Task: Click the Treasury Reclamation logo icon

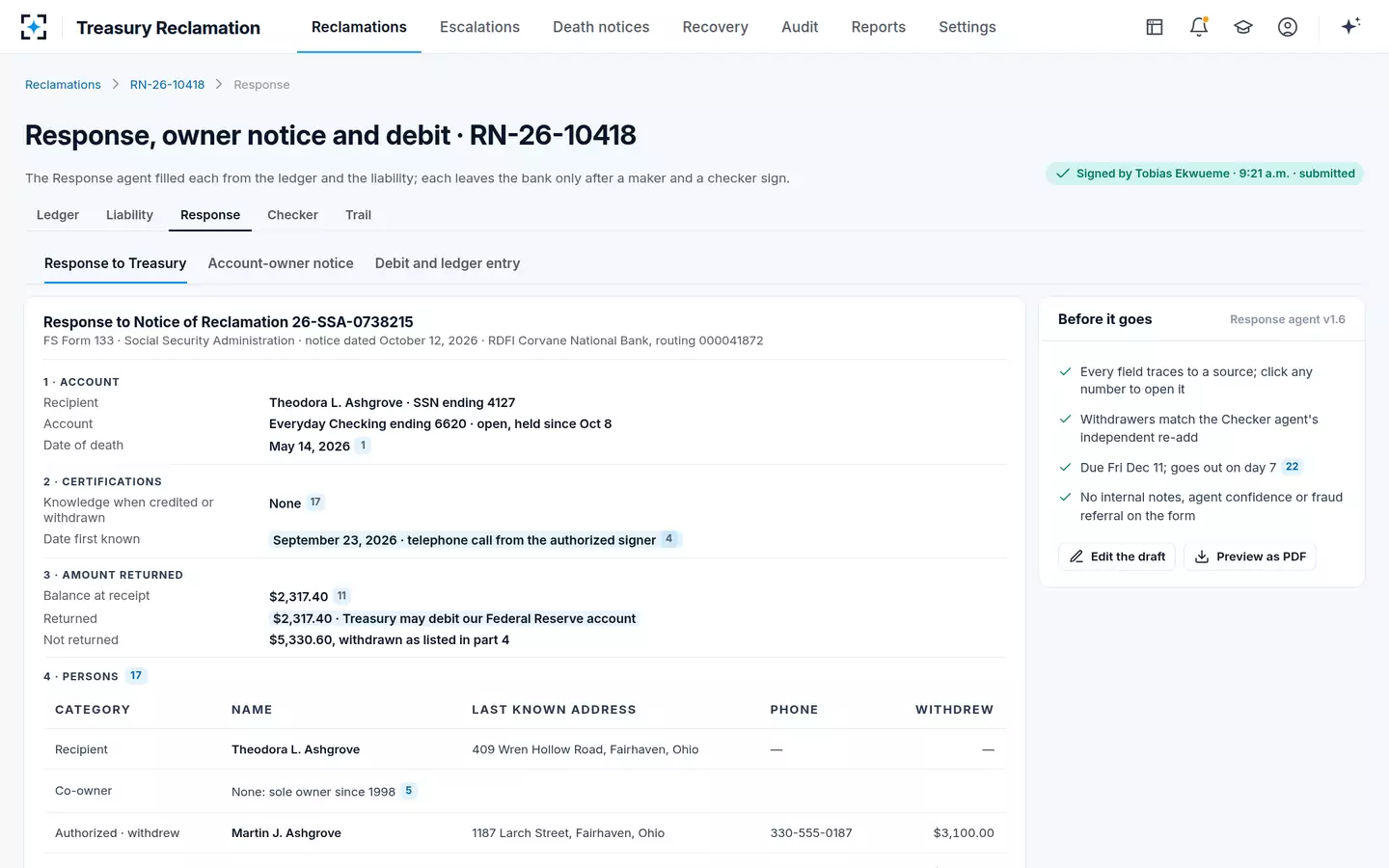Action: [34, 27]
